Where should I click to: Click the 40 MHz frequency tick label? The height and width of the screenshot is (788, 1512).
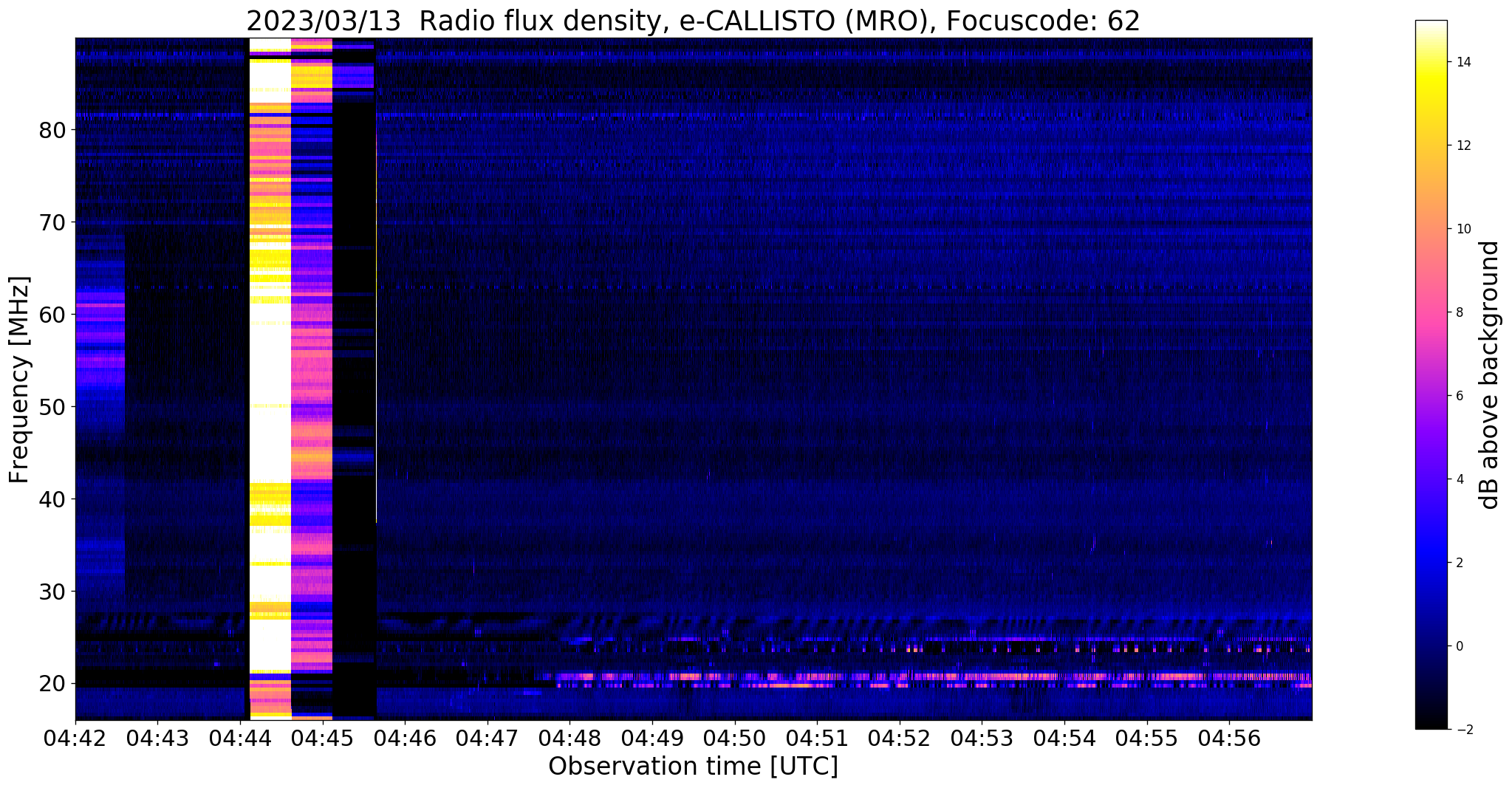(x=52, y=499)
